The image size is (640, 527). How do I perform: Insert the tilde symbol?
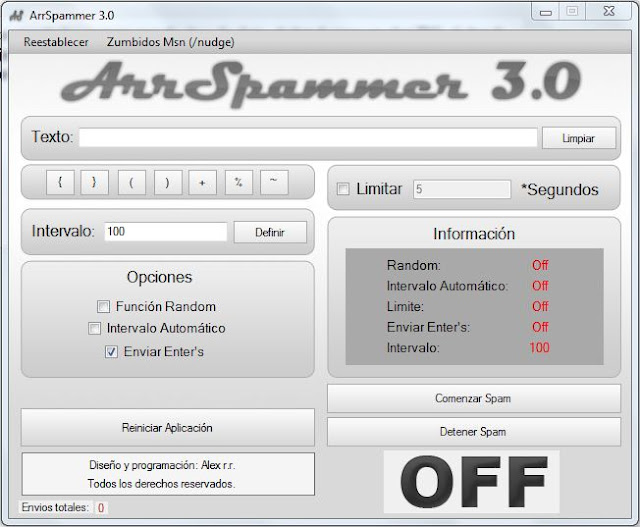click(x=274, y=182)
